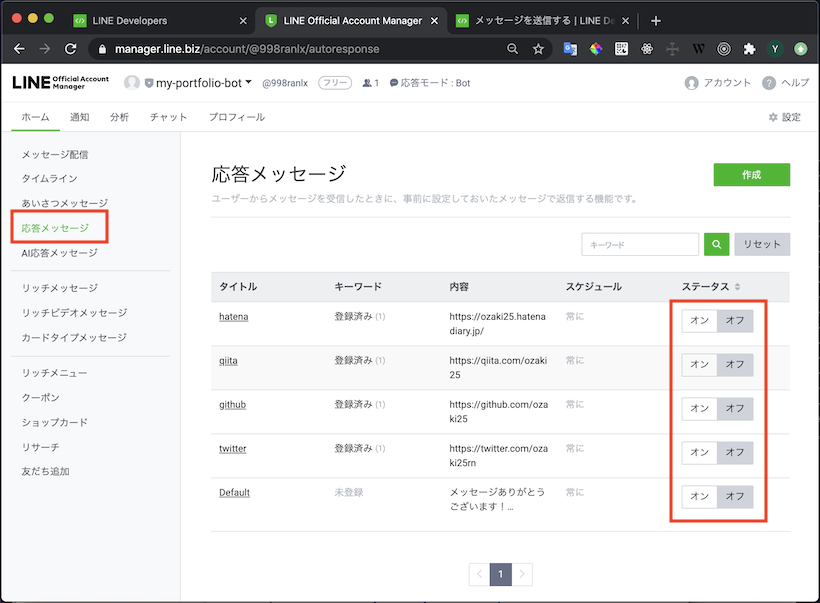820x603 pixels.
Task: Click the zoom magnifier icon in address bar
Action: [x=512, y=49]
